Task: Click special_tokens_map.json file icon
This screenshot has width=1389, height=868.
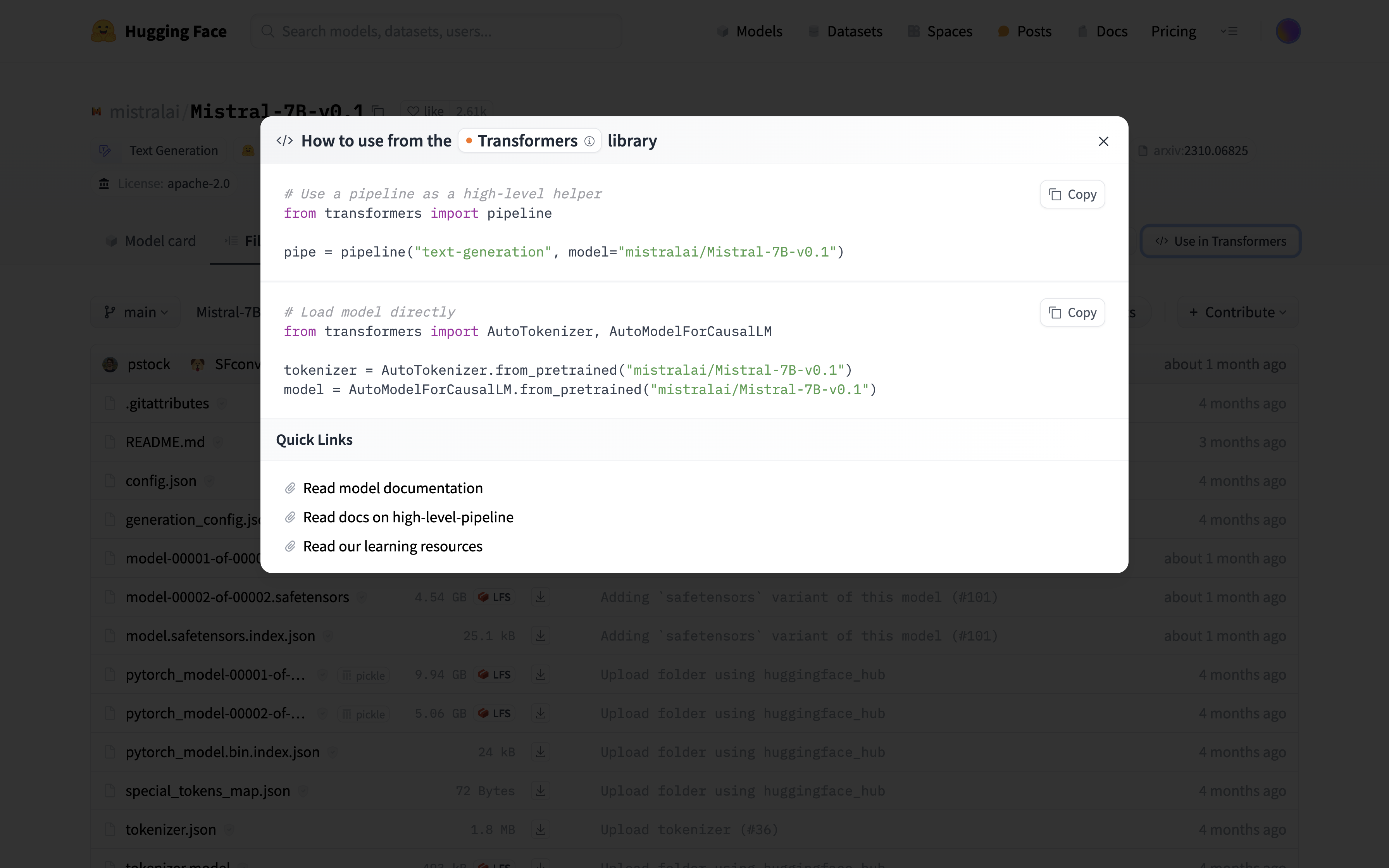Action: (110, 790)
